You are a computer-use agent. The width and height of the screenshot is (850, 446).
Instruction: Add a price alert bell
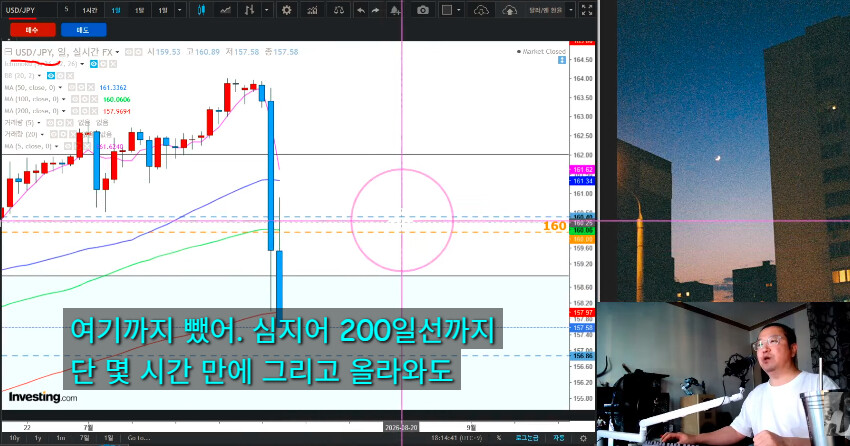395,10
